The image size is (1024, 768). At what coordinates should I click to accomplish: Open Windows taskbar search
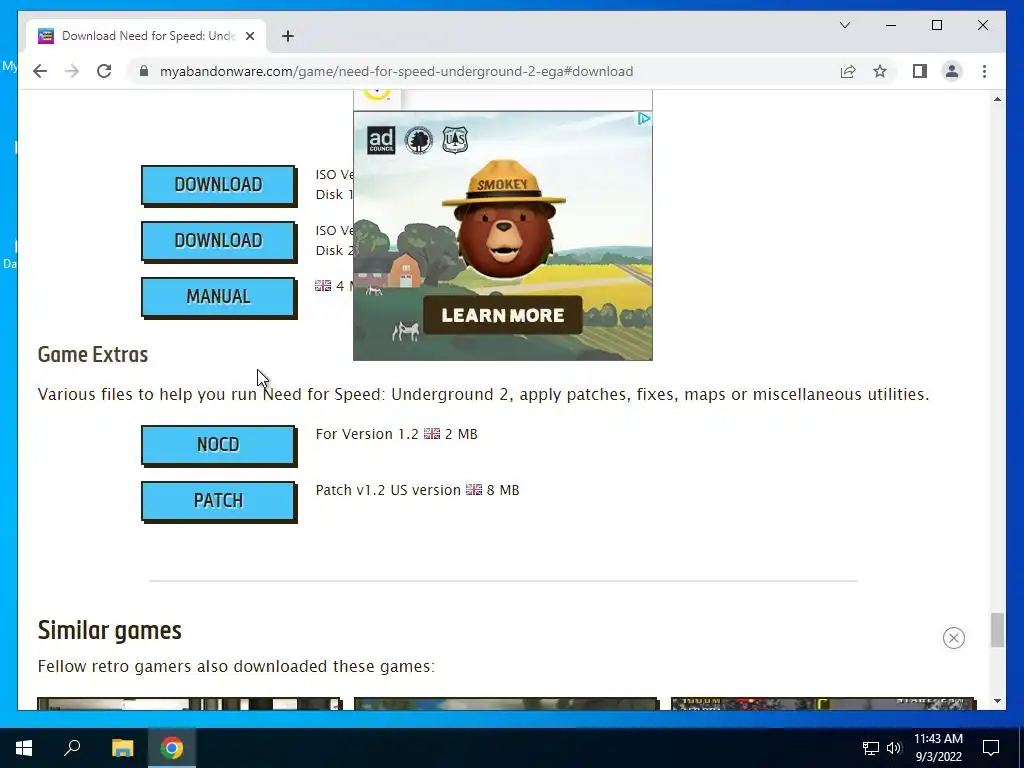[x=72, y=748]
